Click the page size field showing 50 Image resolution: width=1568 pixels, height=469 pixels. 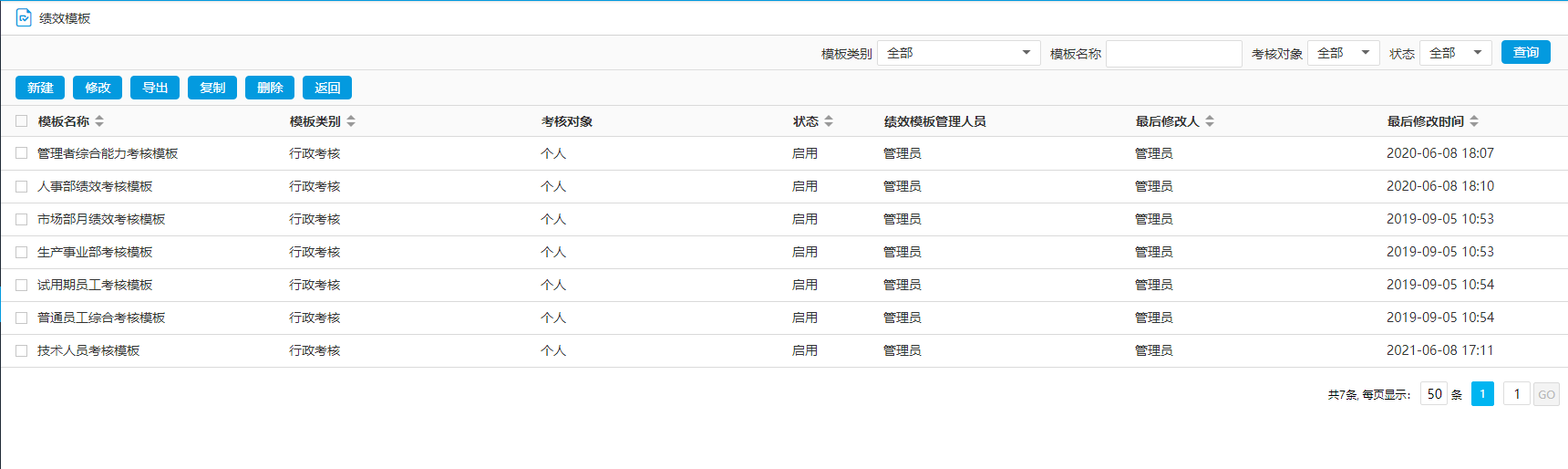(x=1433, y=394)
